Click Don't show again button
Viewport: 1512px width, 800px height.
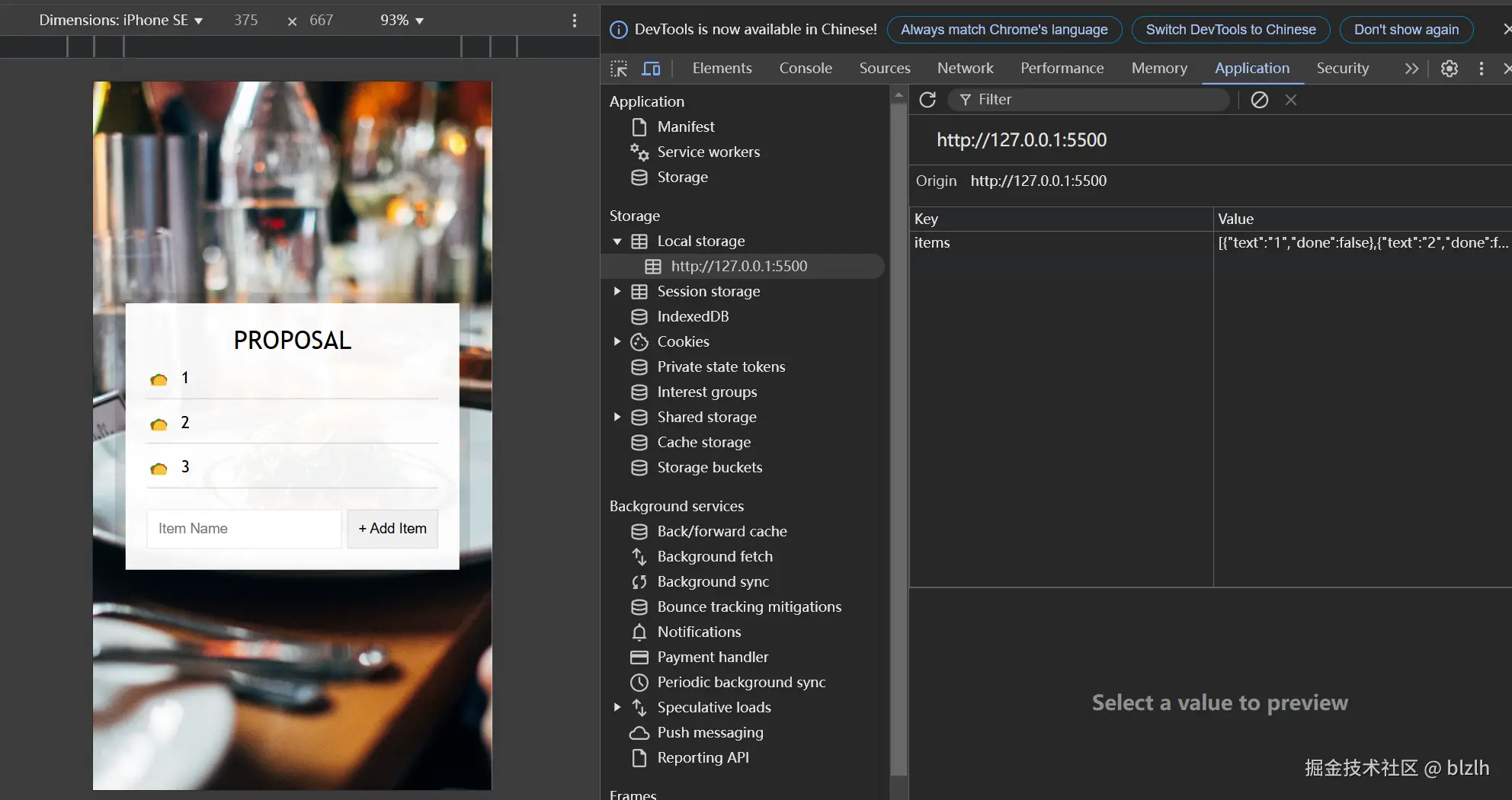click(1406, 30)
